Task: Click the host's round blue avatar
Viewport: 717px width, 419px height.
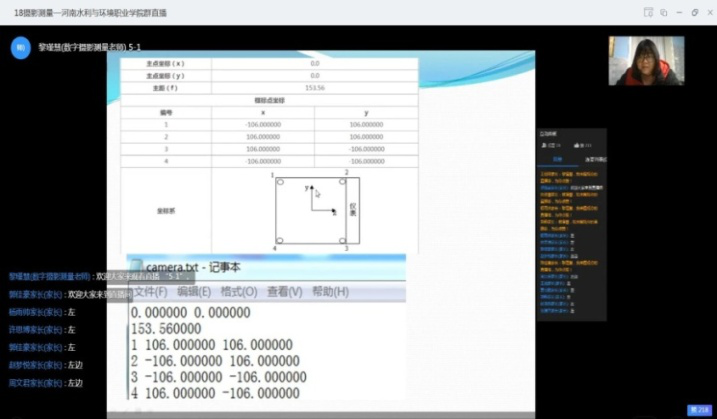Action: pyautogui.click(x=20, y=47)
